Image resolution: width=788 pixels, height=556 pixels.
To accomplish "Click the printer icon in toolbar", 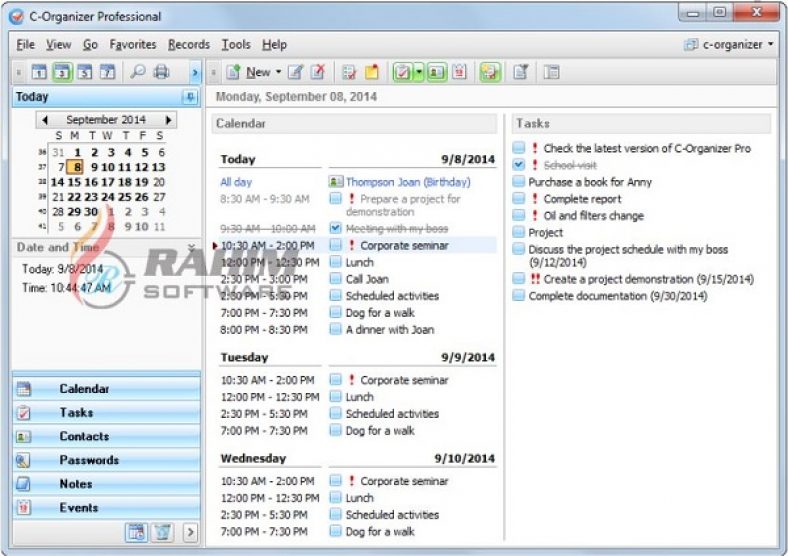I will click(x=161, y=72).
